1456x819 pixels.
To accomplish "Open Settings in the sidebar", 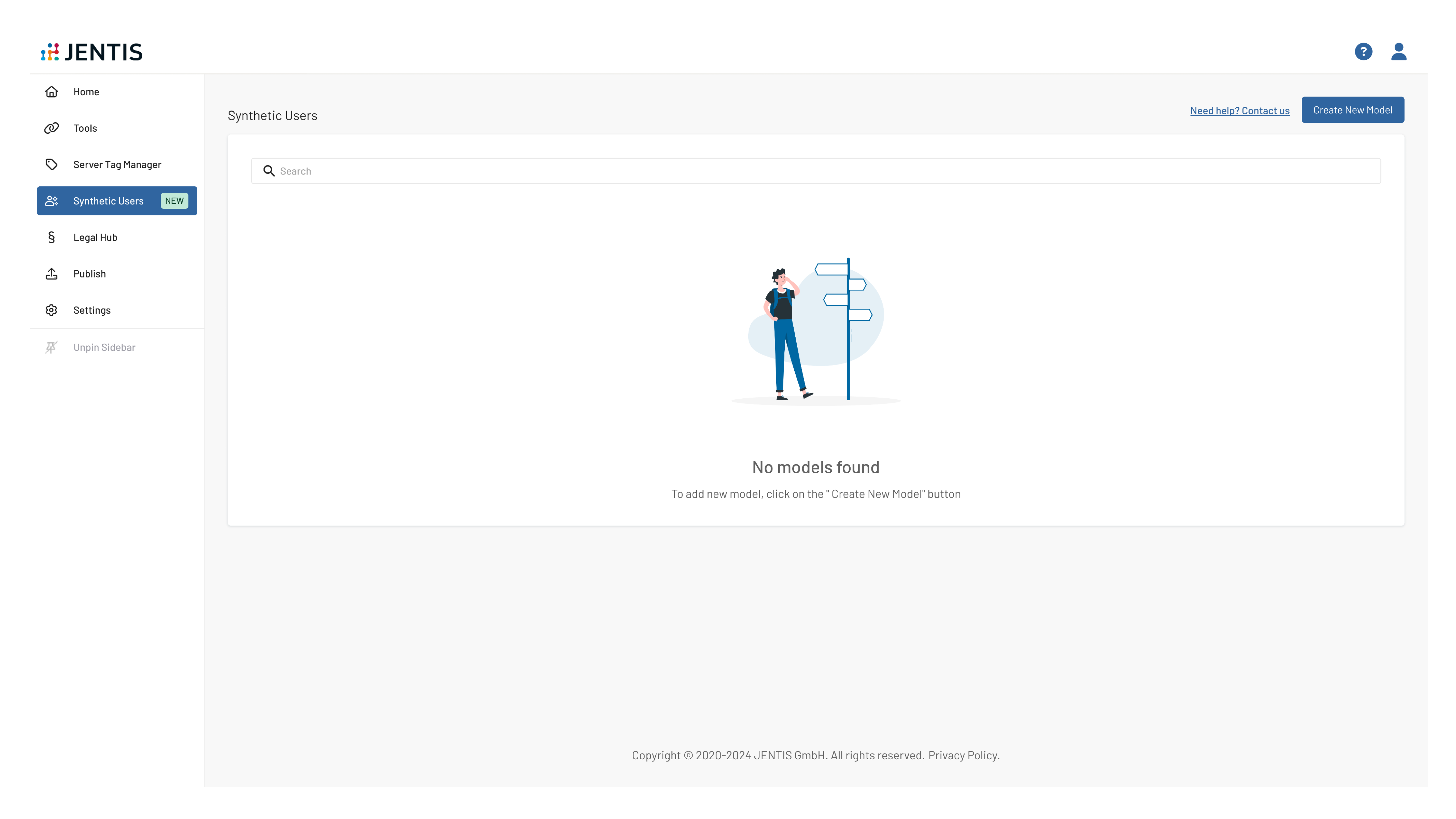I will tap(117, 310).
